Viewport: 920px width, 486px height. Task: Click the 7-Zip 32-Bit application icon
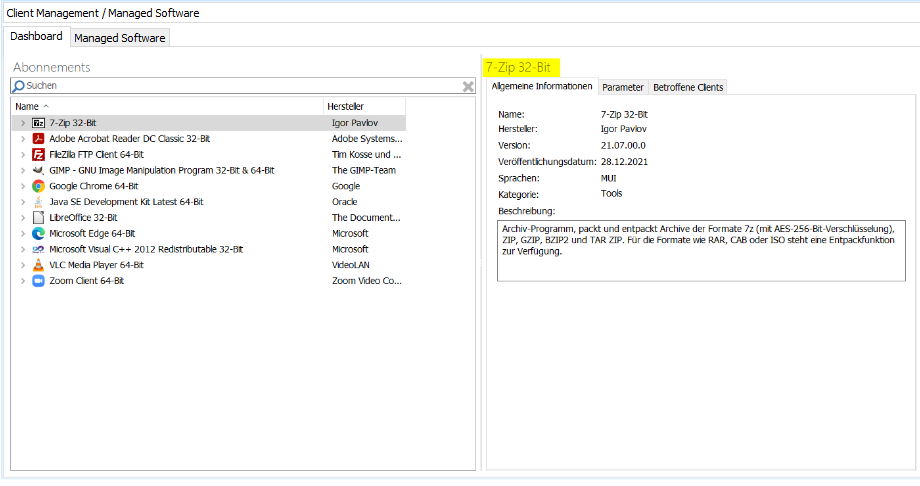(38, 123)
